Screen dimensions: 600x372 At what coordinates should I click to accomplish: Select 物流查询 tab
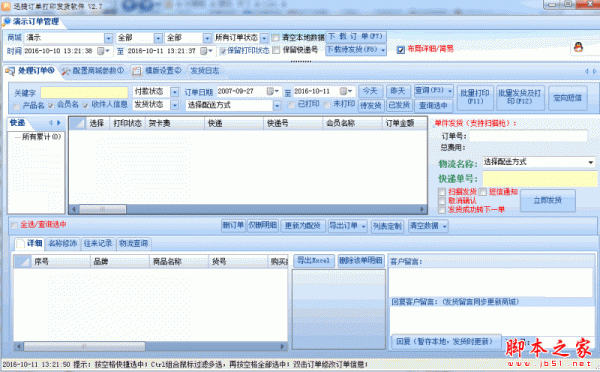pyautogui.click(x=133, y=243)
